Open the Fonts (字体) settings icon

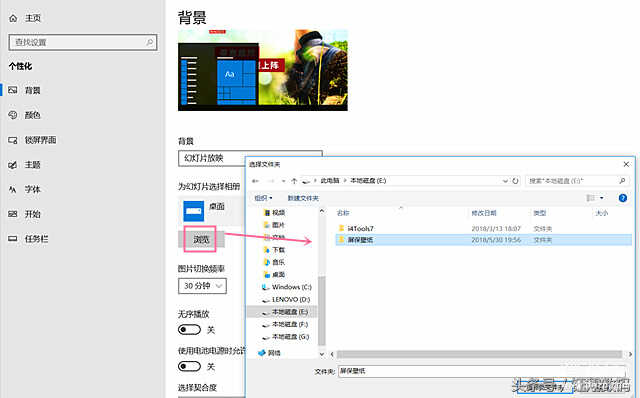point(13,189)
